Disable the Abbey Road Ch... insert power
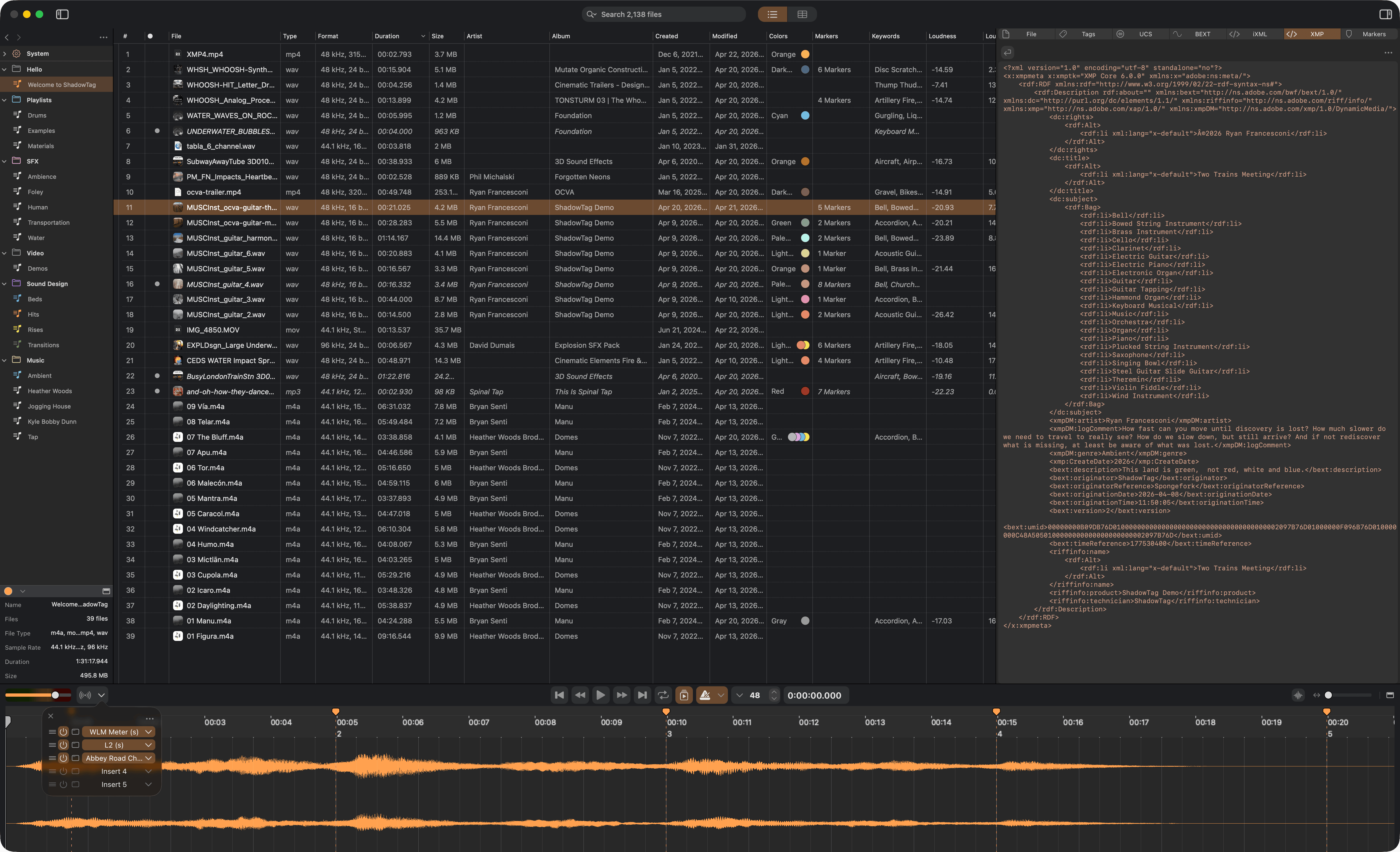 pyautogui.click(x=64, y=758)
